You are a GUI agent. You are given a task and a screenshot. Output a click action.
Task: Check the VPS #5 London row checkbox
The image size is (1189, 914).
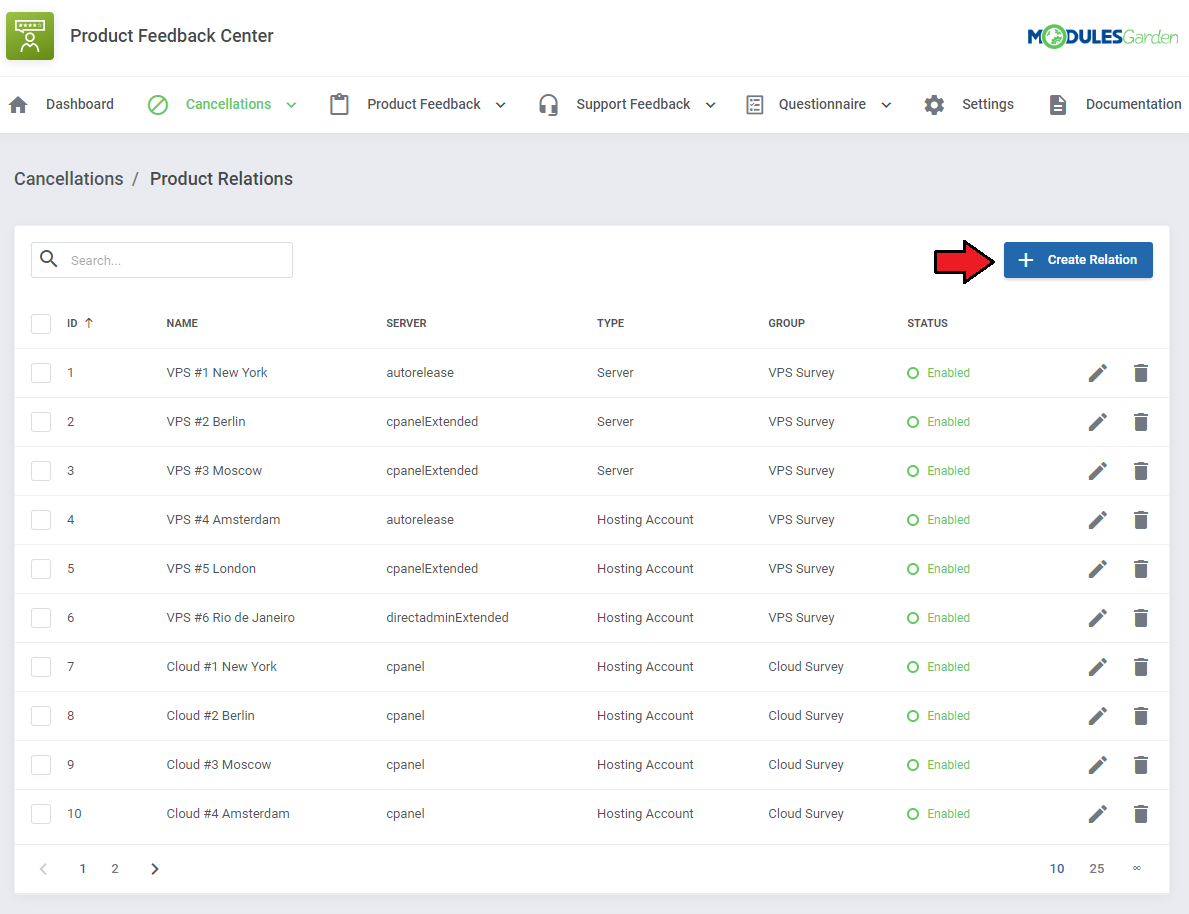41,569
